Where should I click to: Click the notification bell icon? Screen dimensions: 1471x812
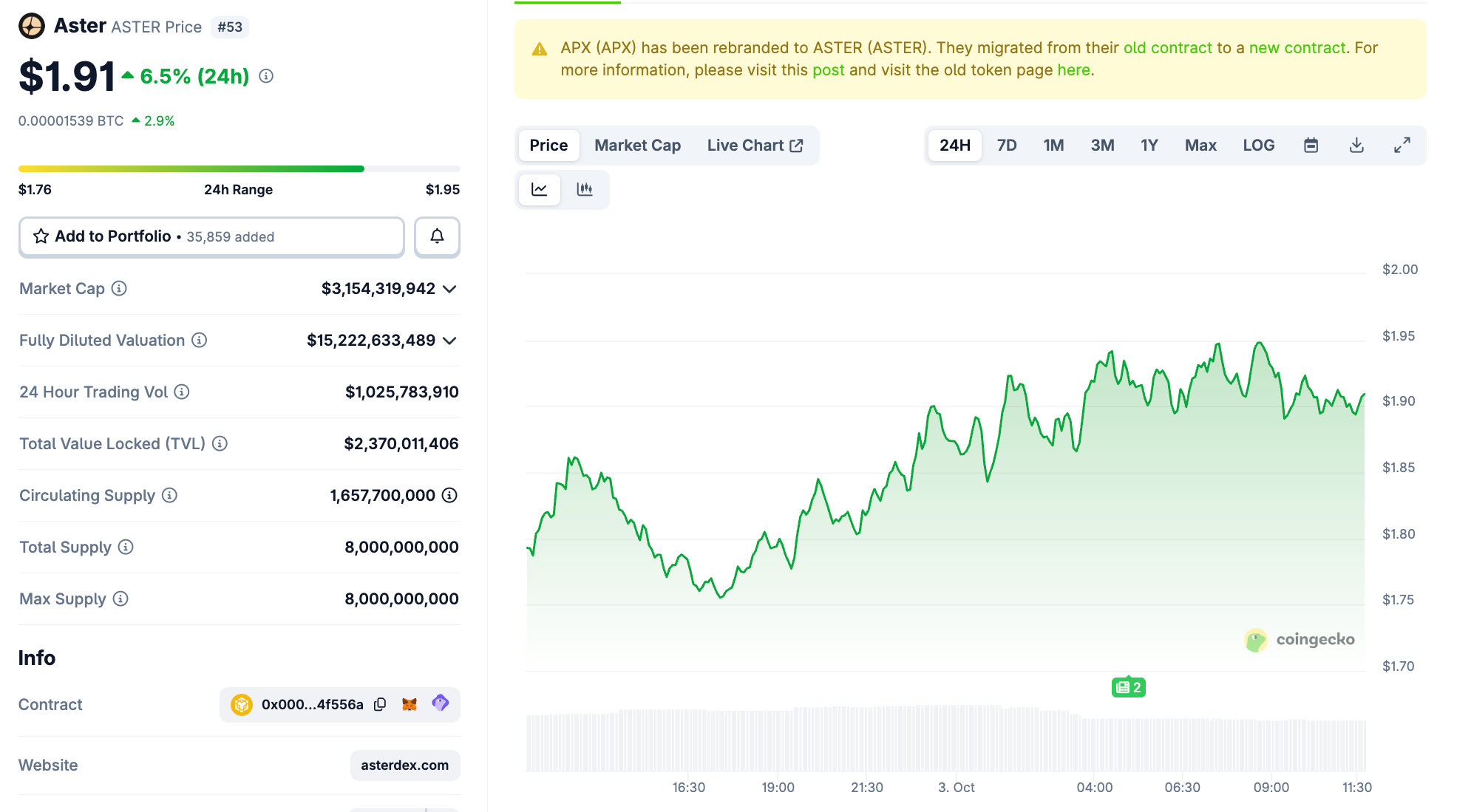(x=437, y=237)
